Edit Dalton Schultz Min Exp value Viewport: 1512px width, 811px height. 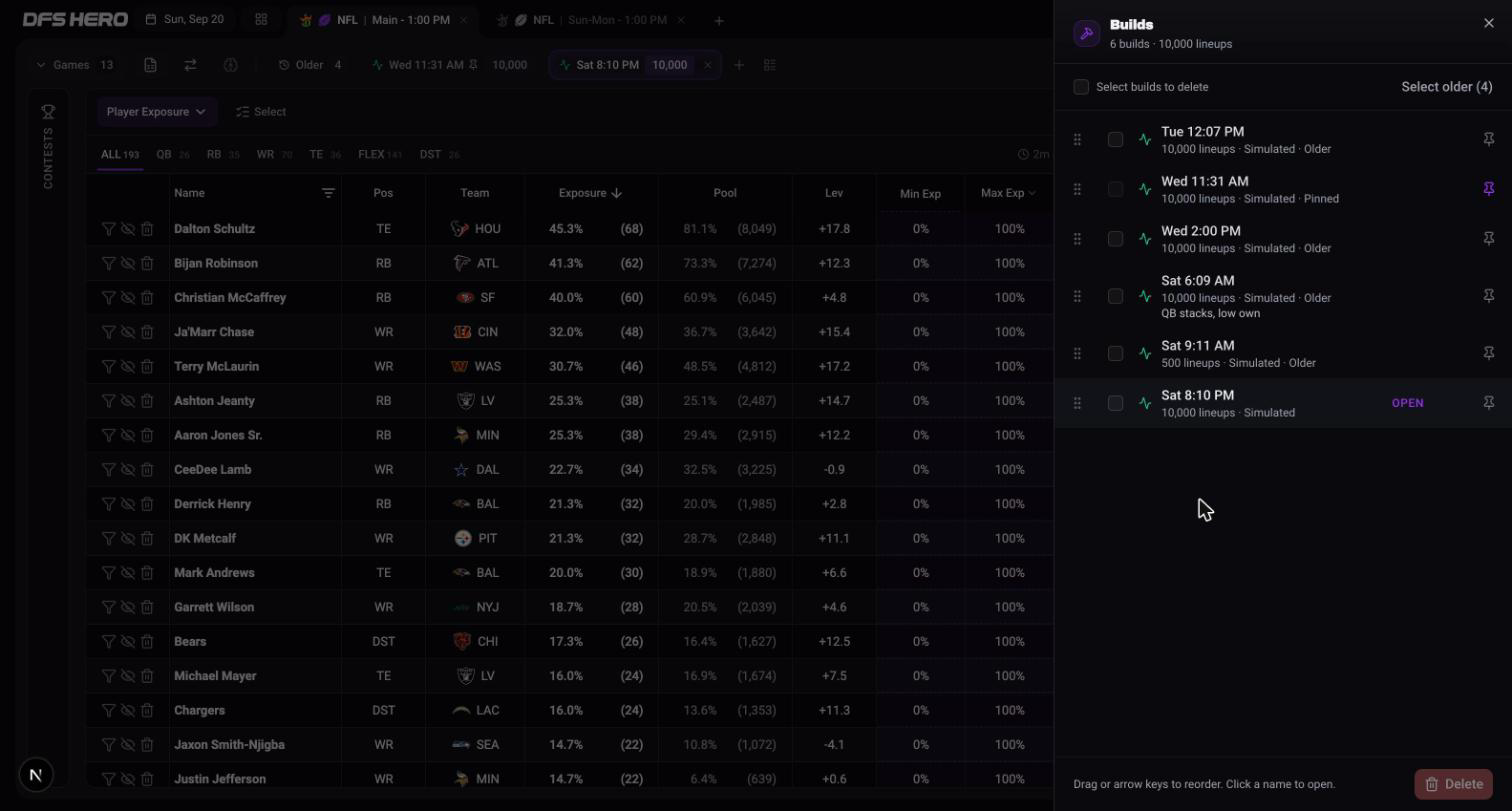click(920, 229)
